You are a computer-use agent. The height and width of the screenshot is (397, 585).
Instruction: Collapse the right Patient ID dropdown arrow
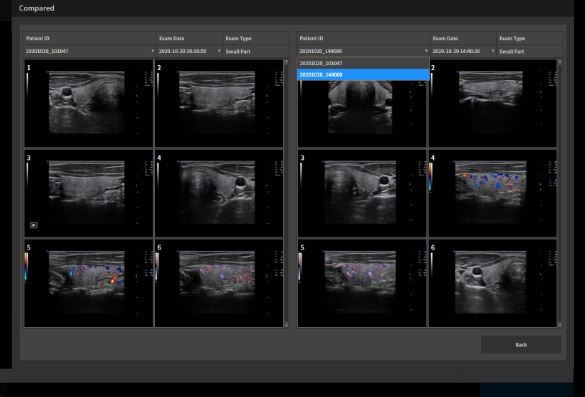pos(426,51)
